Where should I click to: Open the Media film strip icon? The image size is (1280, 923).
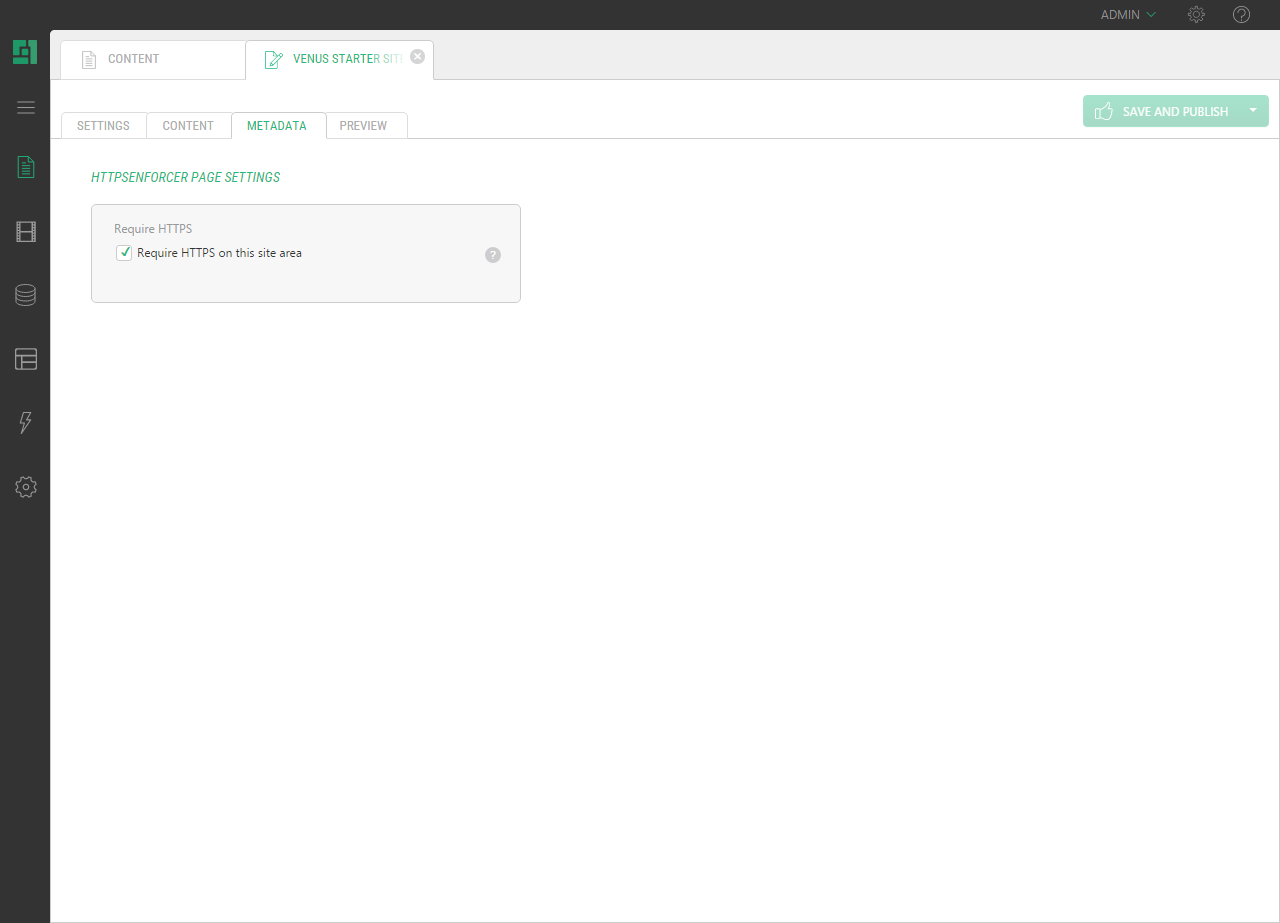pos(26,232)
